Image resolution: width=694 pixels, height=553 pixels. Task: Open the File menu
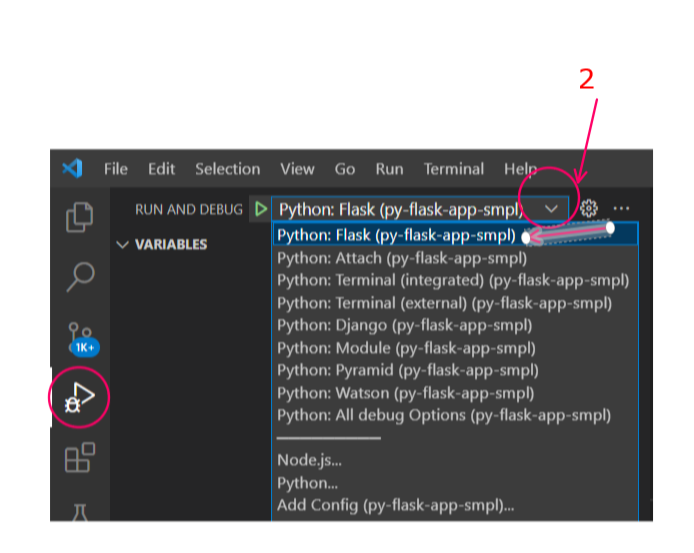[x=116, y=169]
